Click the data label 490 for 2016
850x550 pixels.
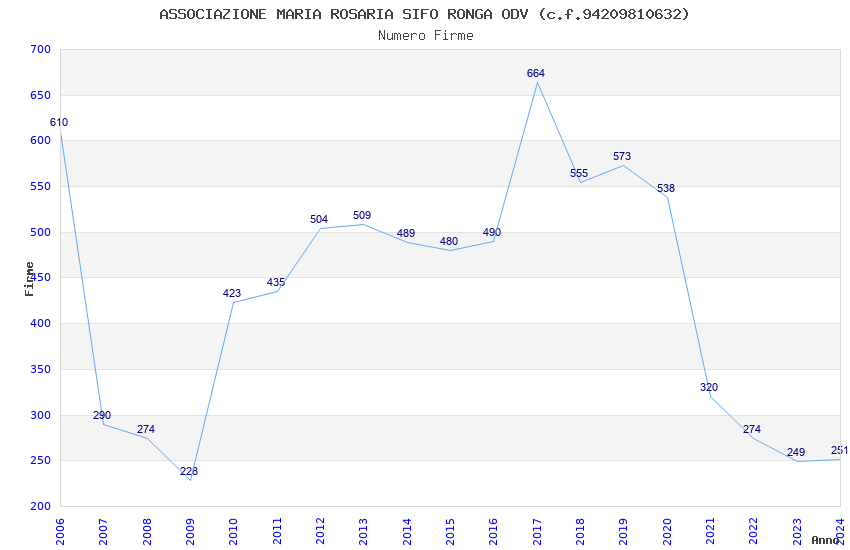492,232
